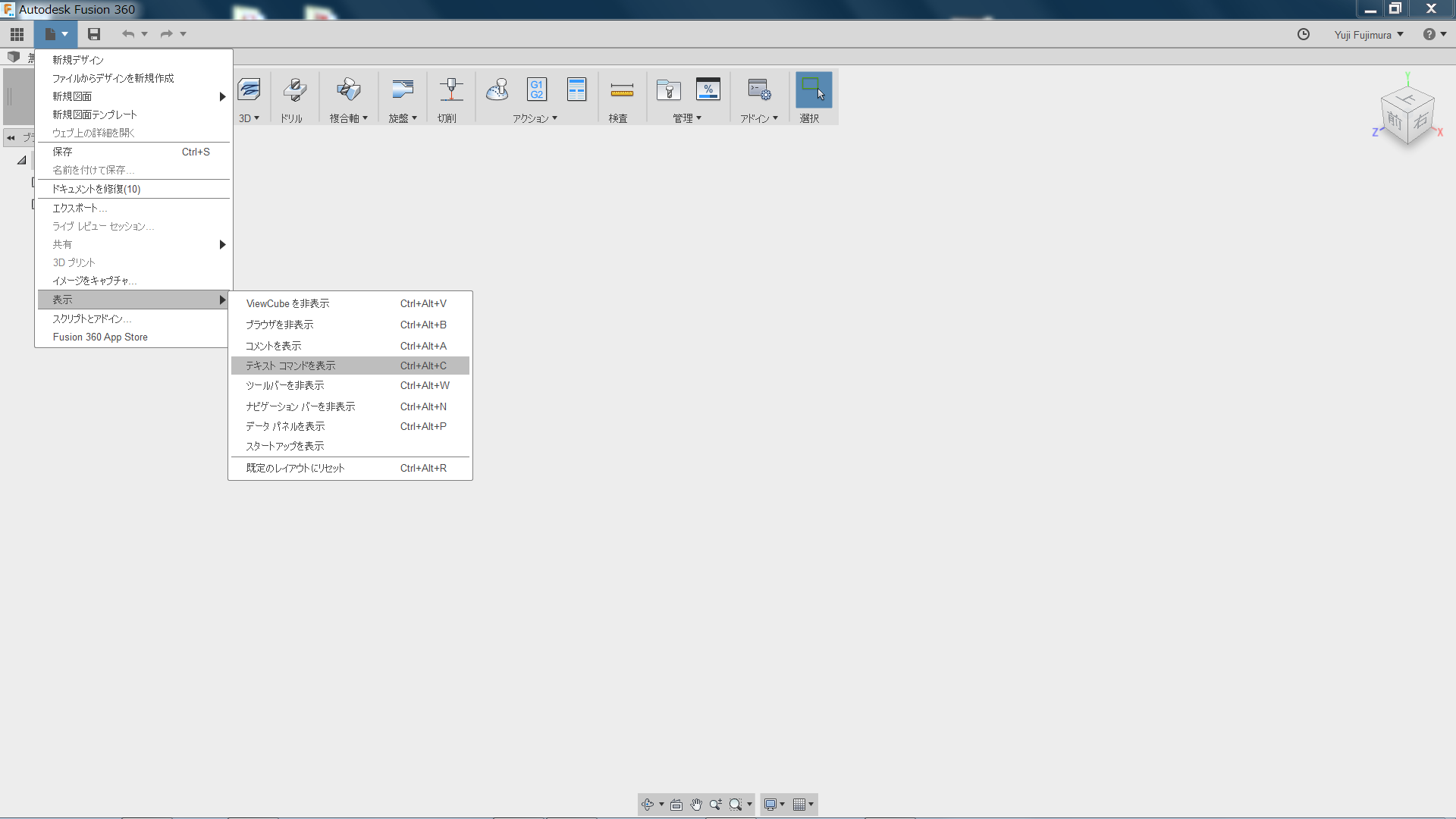Select the 旋盤 turning tool icon
Image resolution: width=1456 pixels, height=819 pixels.
pos(403,90)
